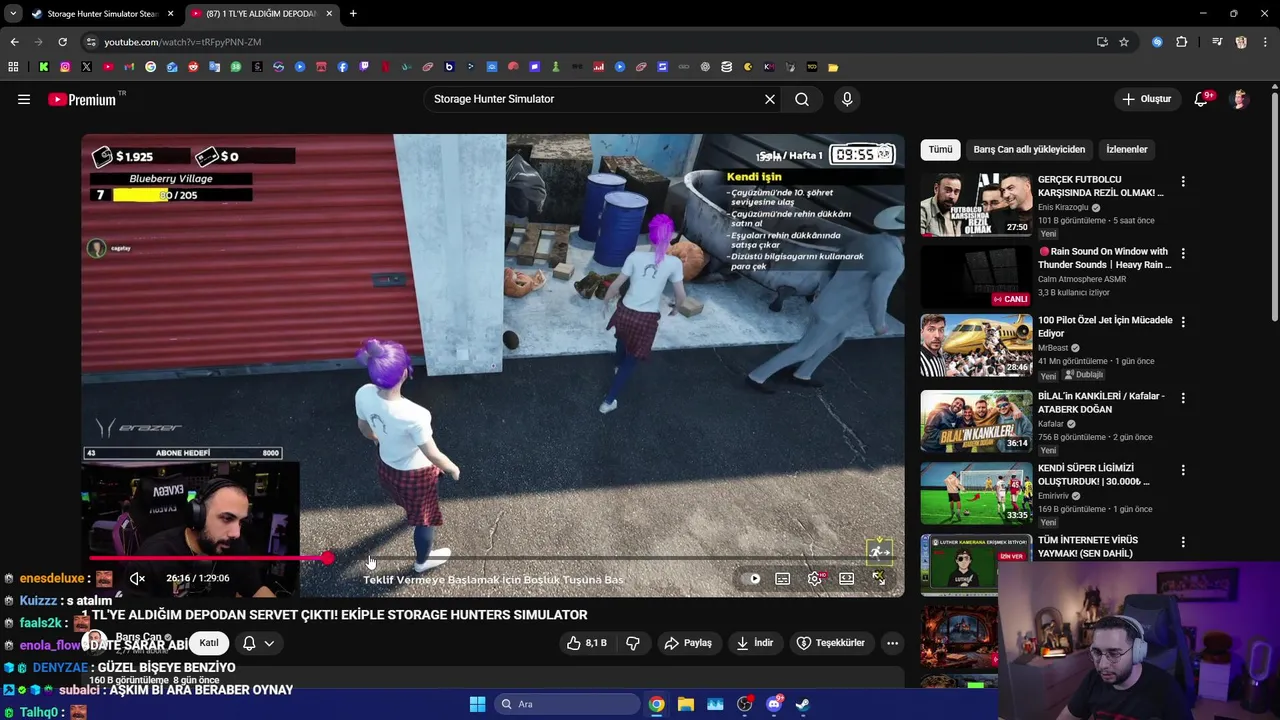Screen dimensions: 1280x720
Task: Open the Windows Start menu
Action: pyautogui.click(x=477, y=704)
